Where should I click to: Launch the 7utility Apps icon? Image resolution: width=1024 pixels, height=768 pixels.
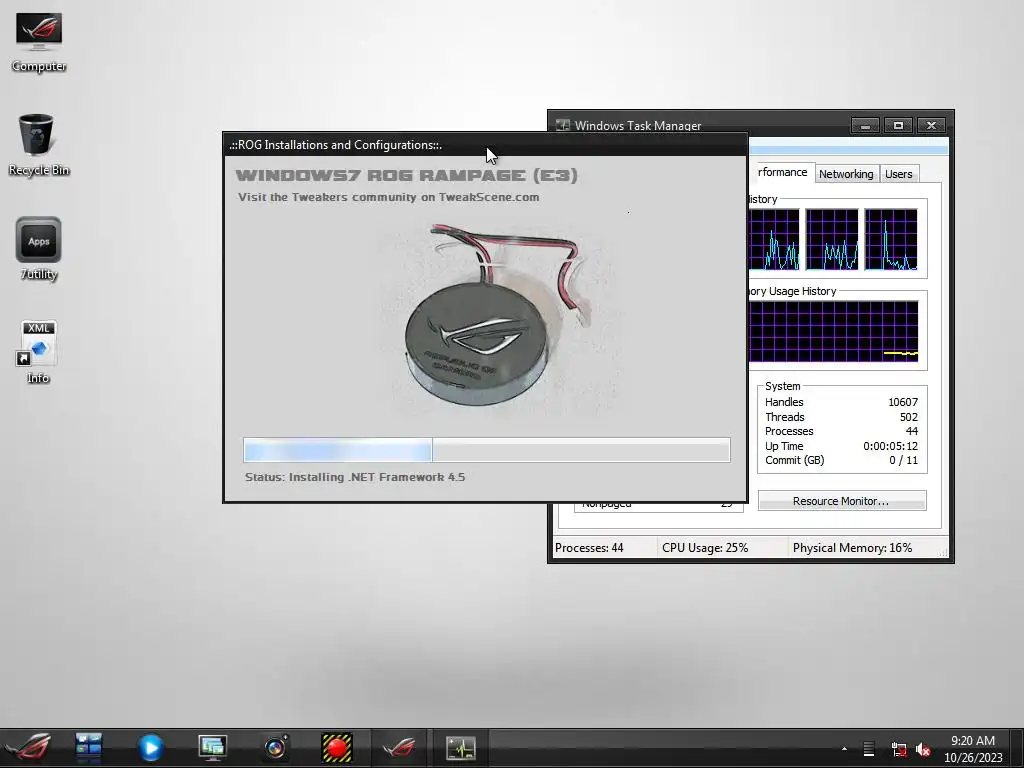(39, 248)
